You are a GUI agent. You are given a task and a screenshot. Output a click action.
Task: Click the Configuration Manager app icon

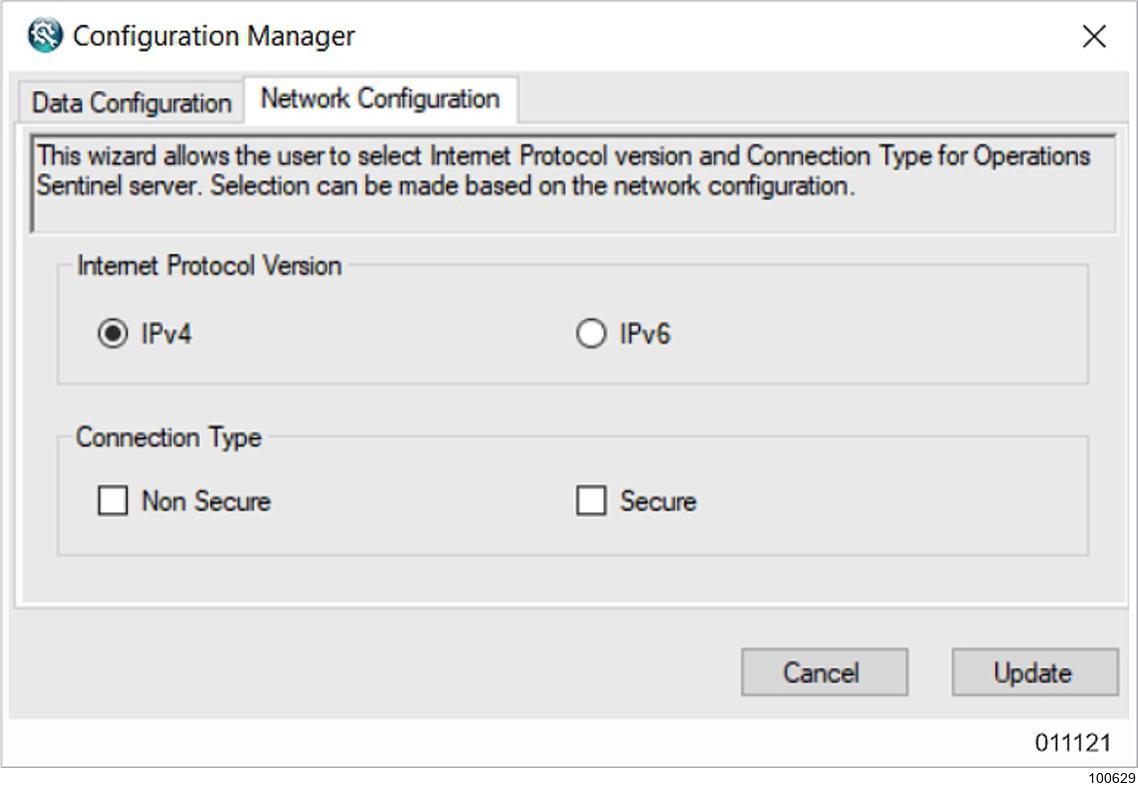[45, 36]
